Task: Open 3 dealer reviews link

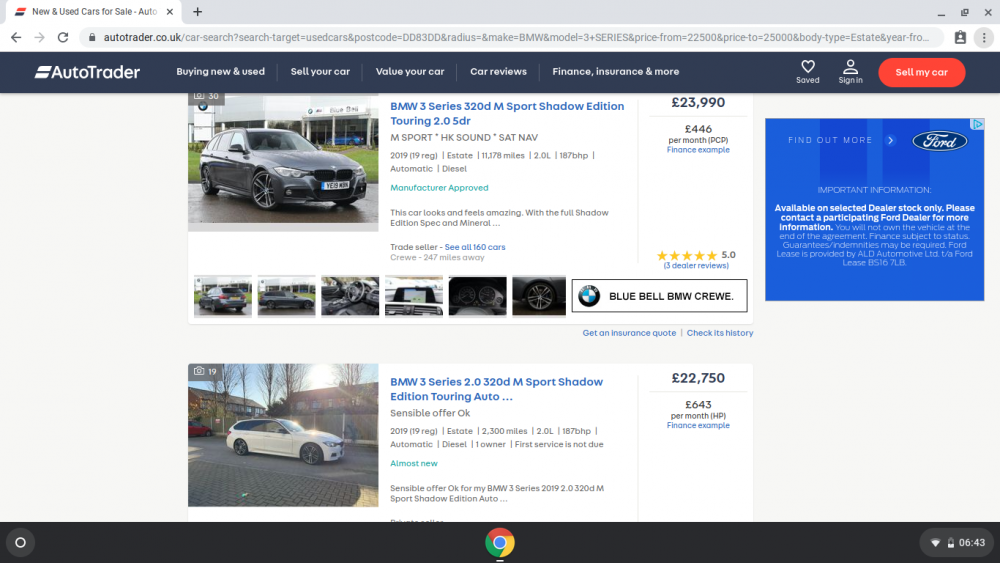Action: pos(696,265)
